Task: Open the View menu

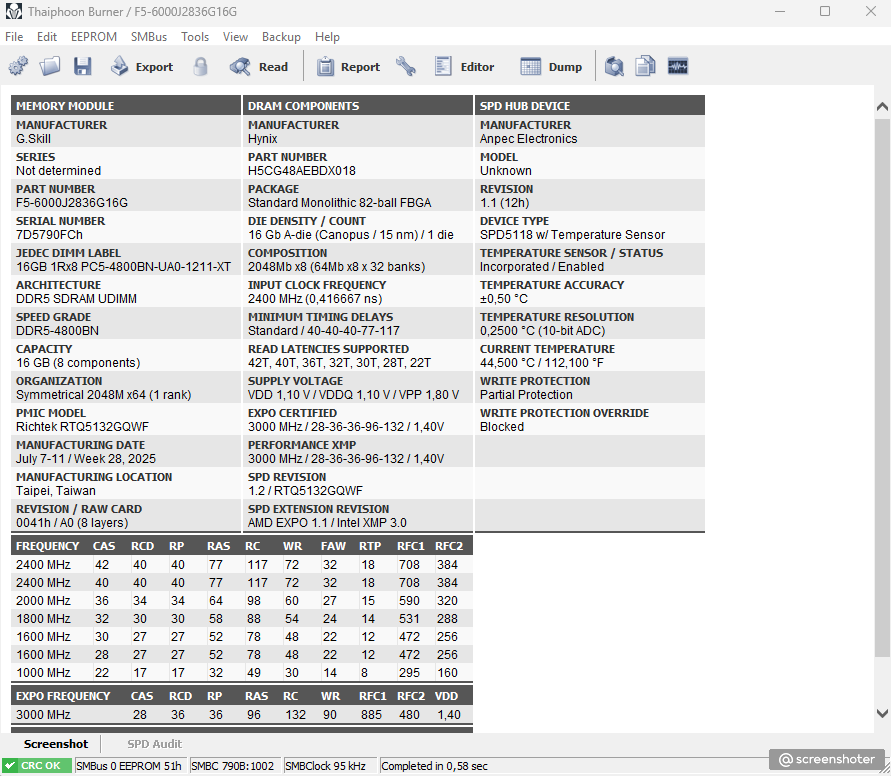Action: point(235,37)
